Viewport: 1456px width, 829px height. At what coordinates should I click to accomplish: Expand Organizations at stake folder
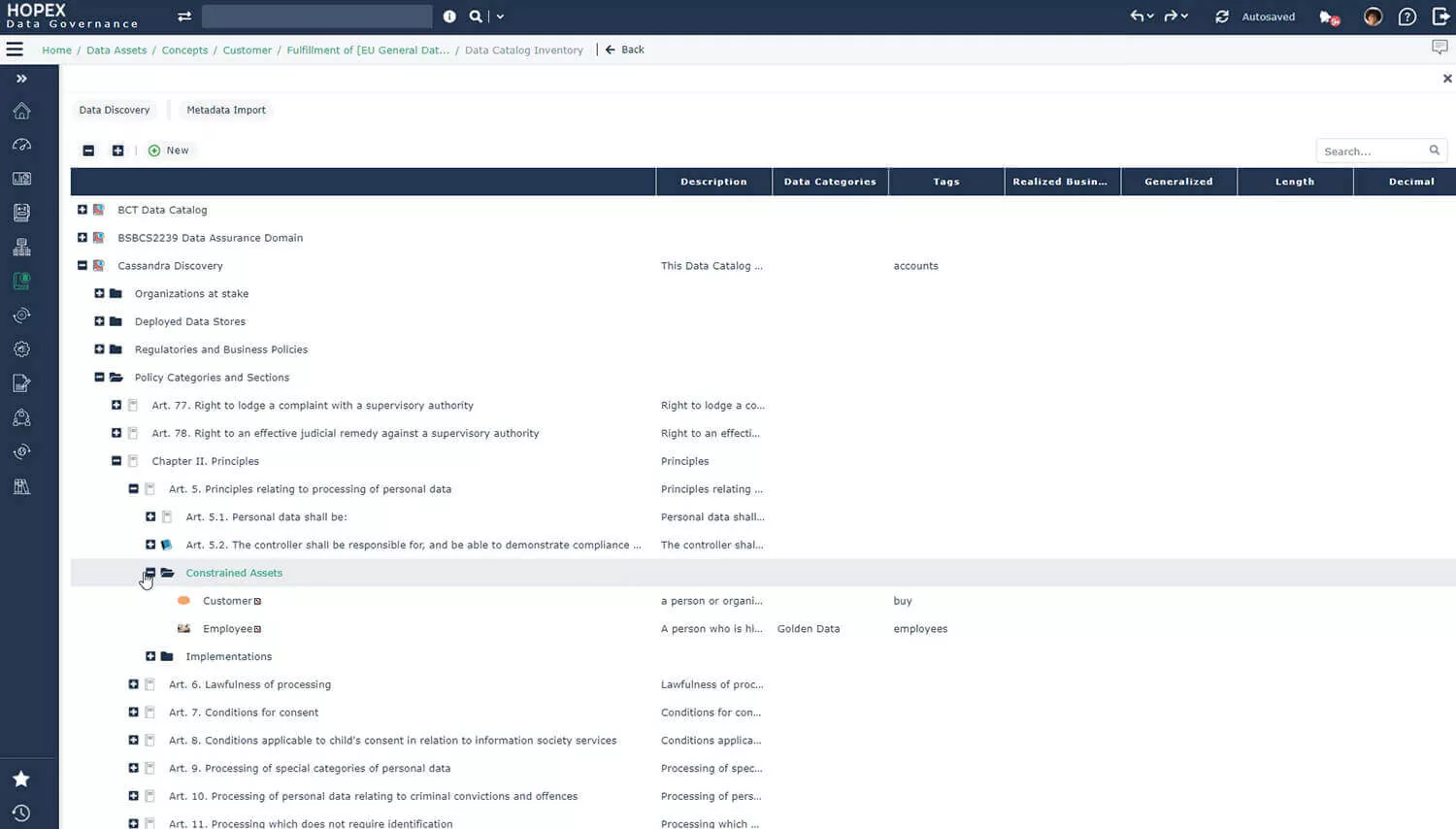[x=99, y=293]
